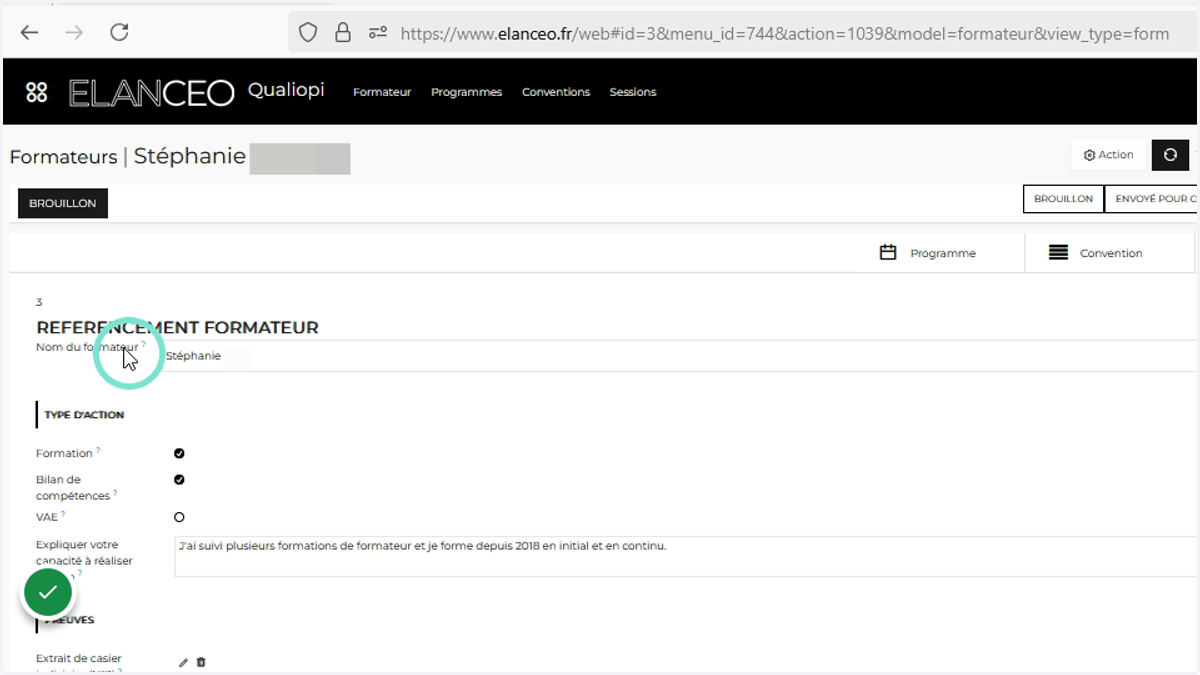Show help tooltip for VAE label
Image resolution: width=1200 pixels, height=675 pixels.
point(63,514)
